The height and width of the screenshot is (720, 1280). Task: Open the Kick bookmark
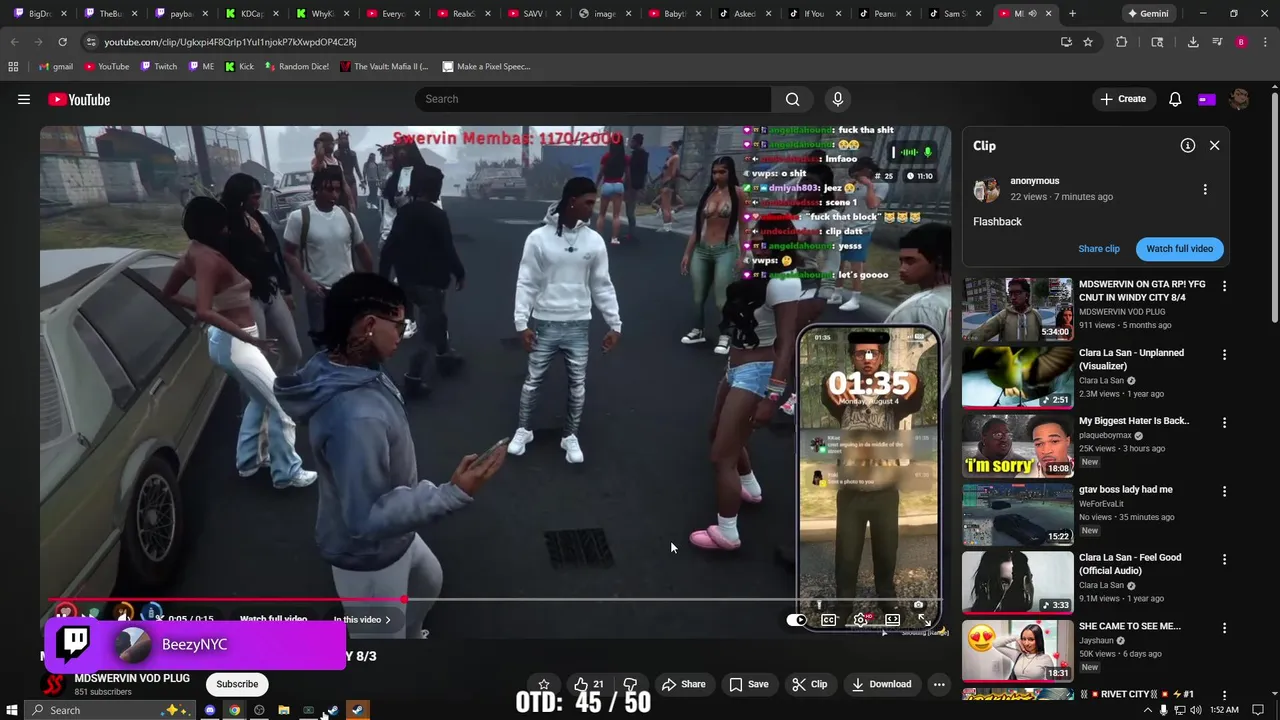pos(239,66)
